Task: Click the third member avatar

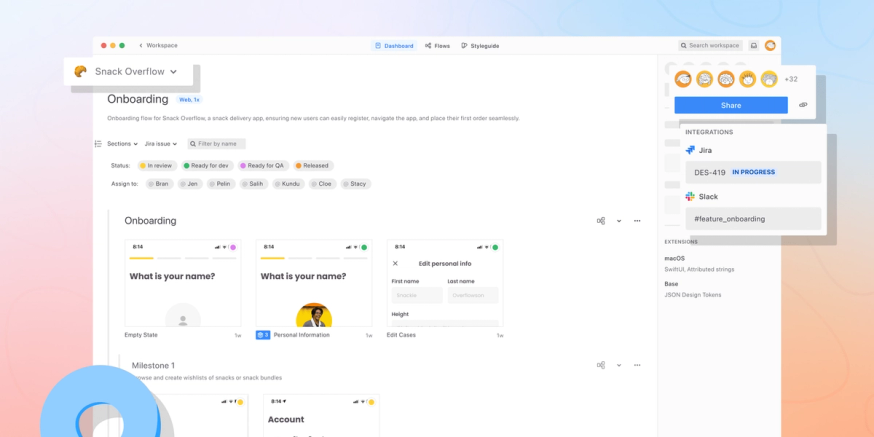Action: (726, 79)
